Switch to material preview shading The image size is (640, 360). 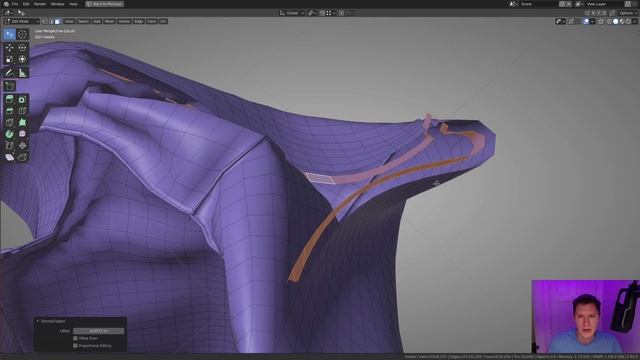click(x=622, y=21)
